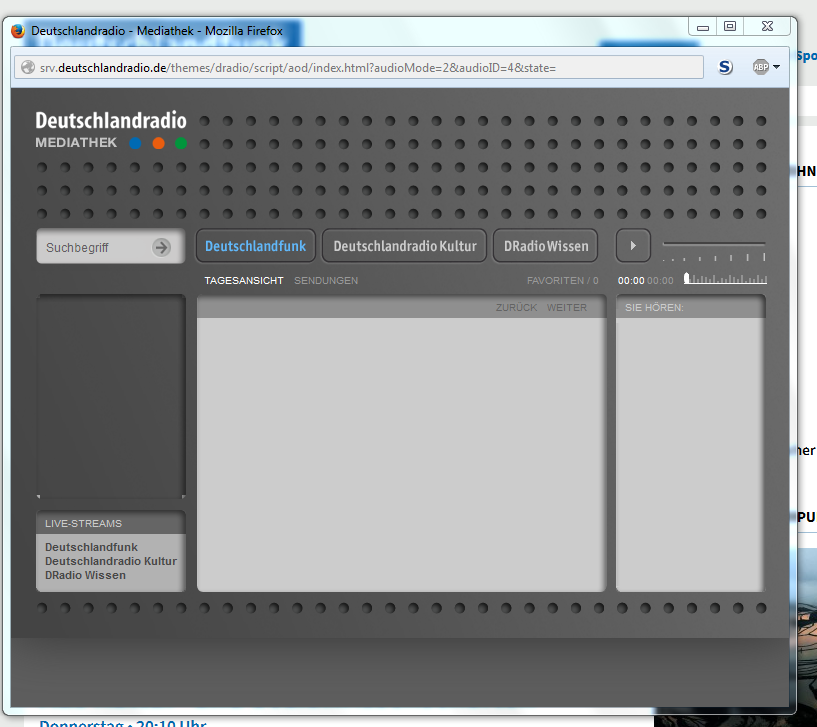Go forward with WEITER
This screenshot has width=817, height=727.
coord(567,307)
